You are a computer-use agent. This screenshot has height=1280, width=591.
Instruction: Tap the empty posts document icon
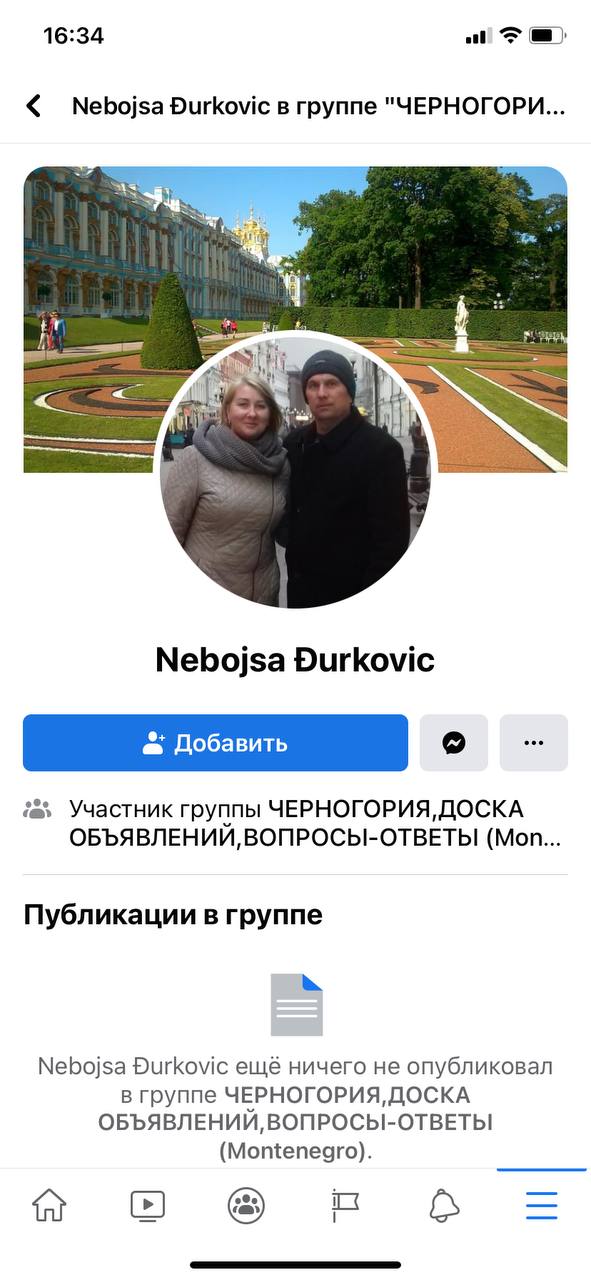tap(297, 1005)
